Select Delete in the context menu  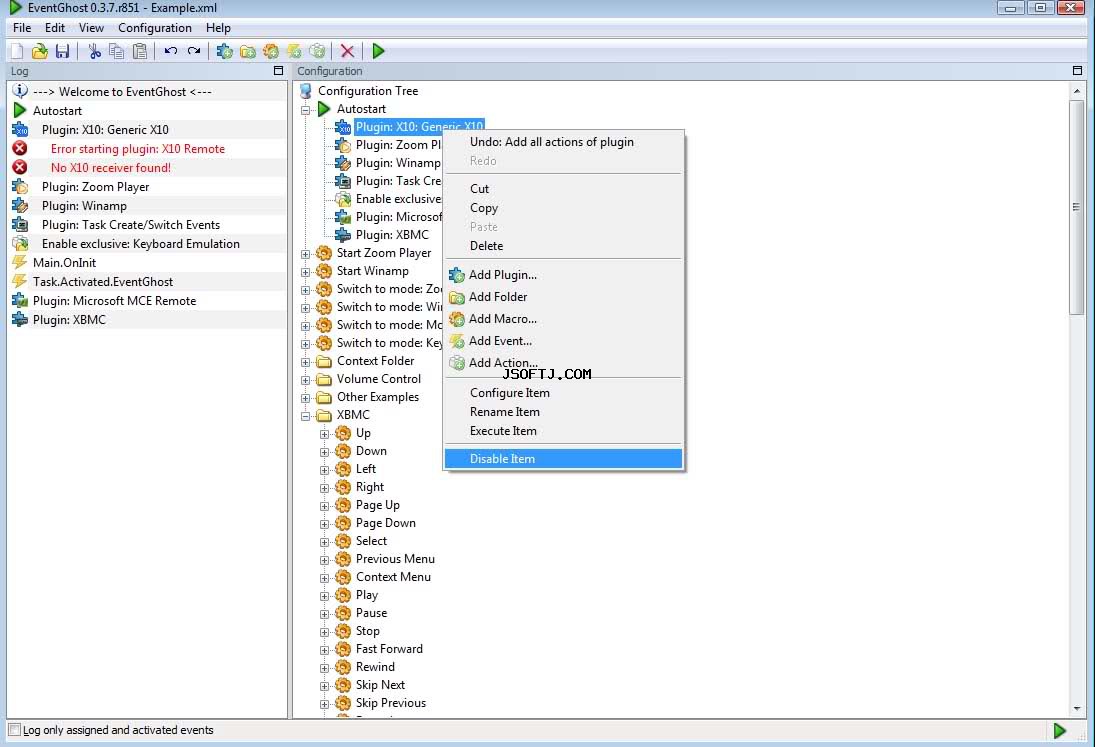click(x=563, y=246)
